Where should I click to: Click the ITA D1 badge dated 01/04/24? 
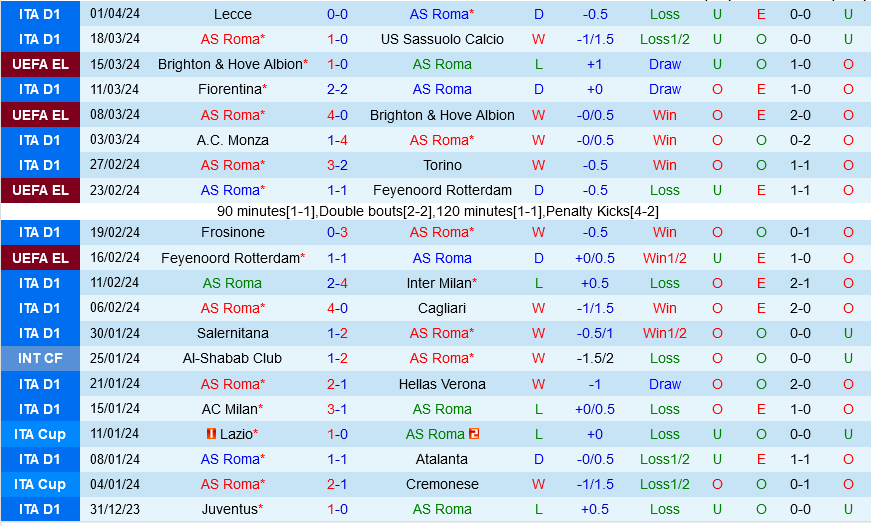click(x=40, y=14)
